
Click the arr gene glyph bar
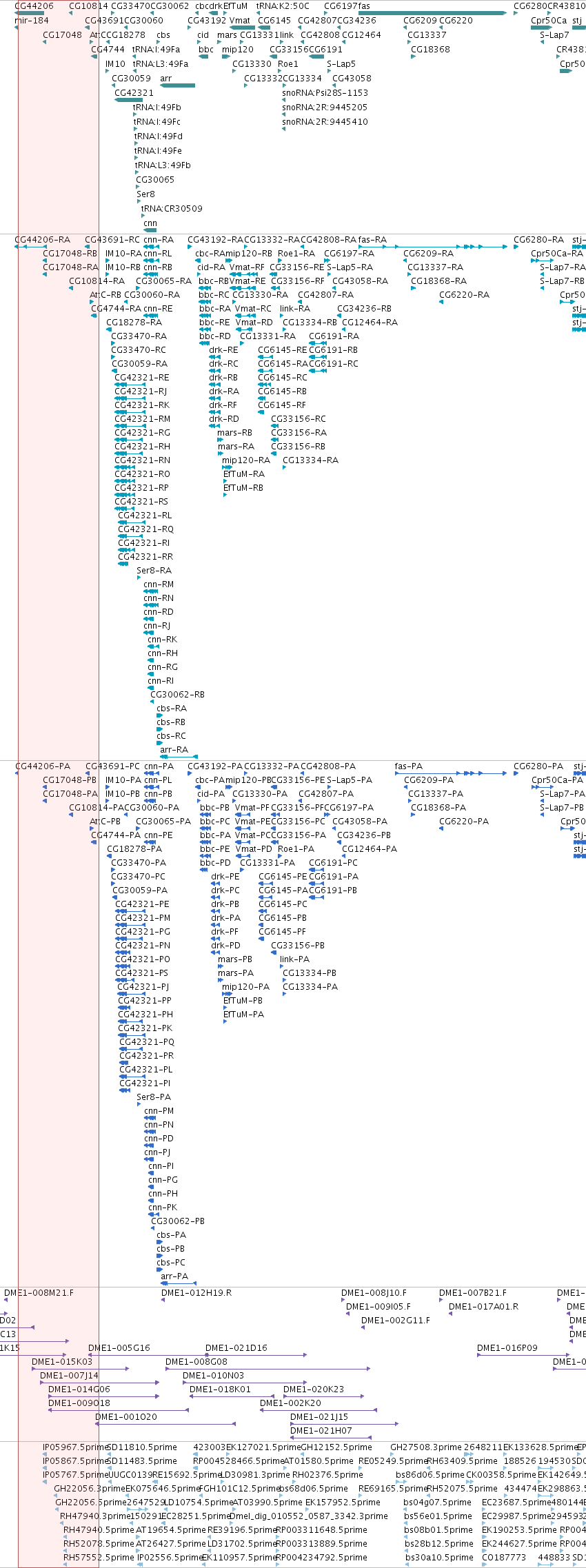click(x=177, y=85)
